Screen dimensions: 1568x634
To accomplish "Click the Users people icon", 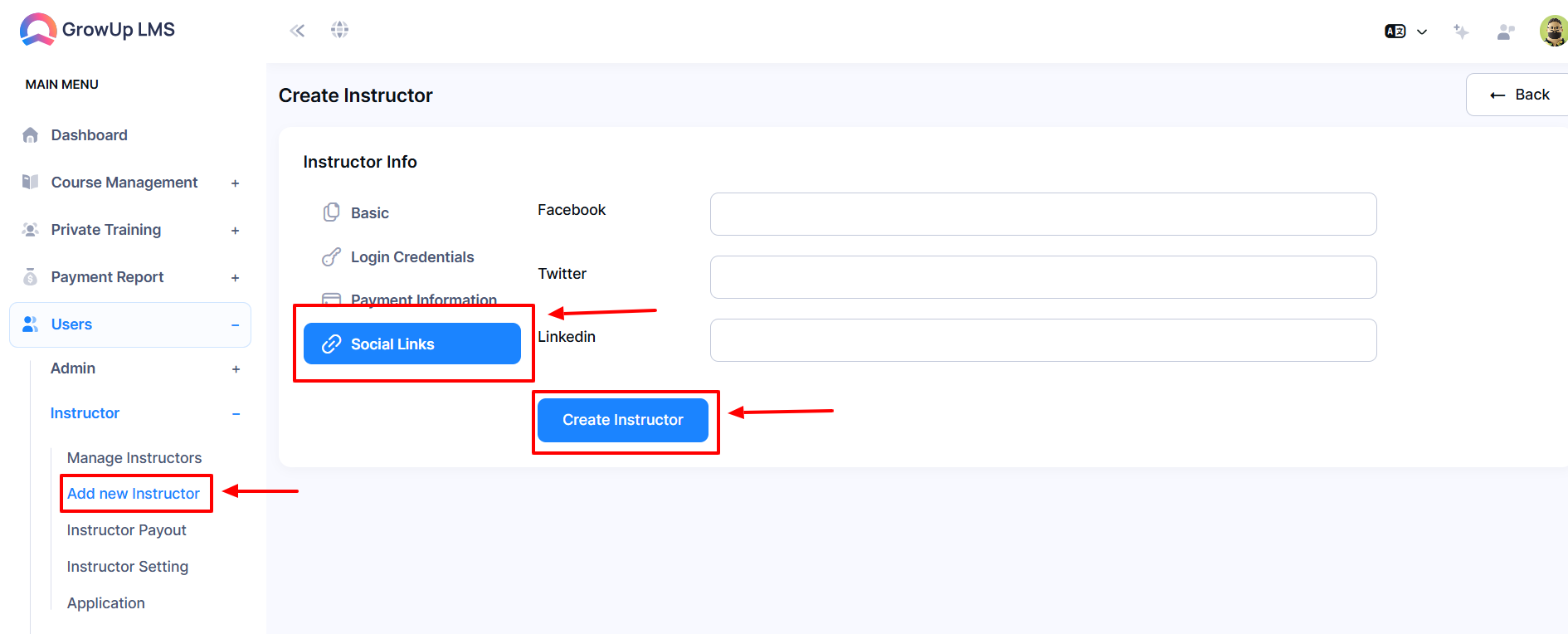I will [31, 324].
